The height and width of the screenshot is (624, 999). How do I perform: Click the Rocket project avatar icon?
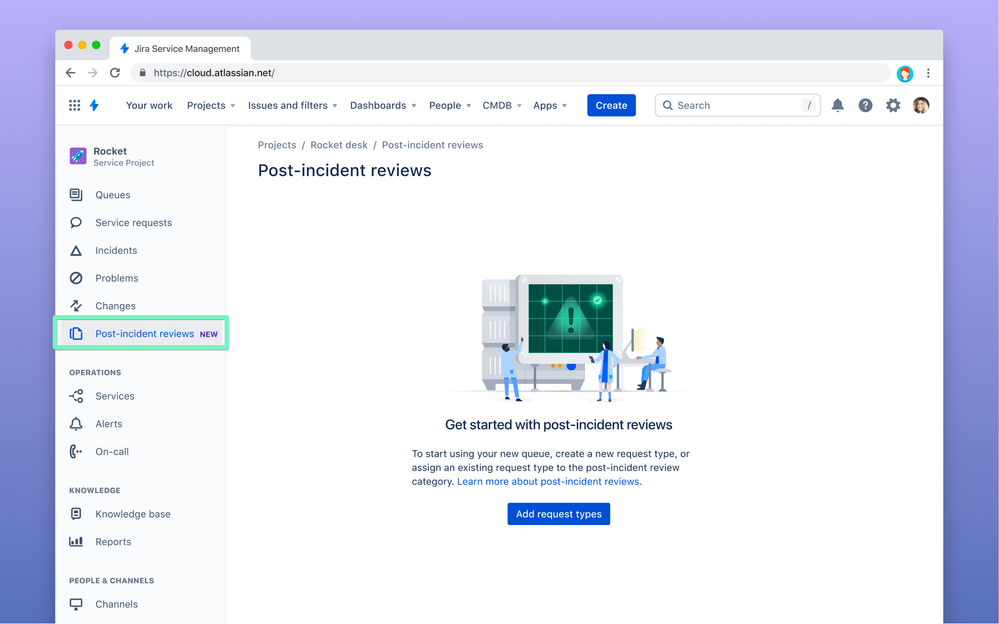click(x=78, y=156)
